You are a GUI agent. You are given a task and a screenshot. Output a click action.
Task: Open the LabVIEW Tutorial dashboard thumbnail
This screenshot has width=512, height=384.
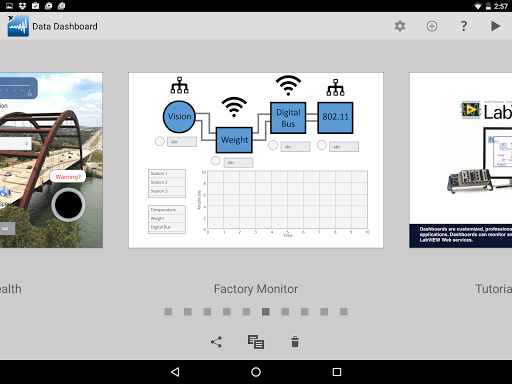pyautogui.click(x=461, y=160)
